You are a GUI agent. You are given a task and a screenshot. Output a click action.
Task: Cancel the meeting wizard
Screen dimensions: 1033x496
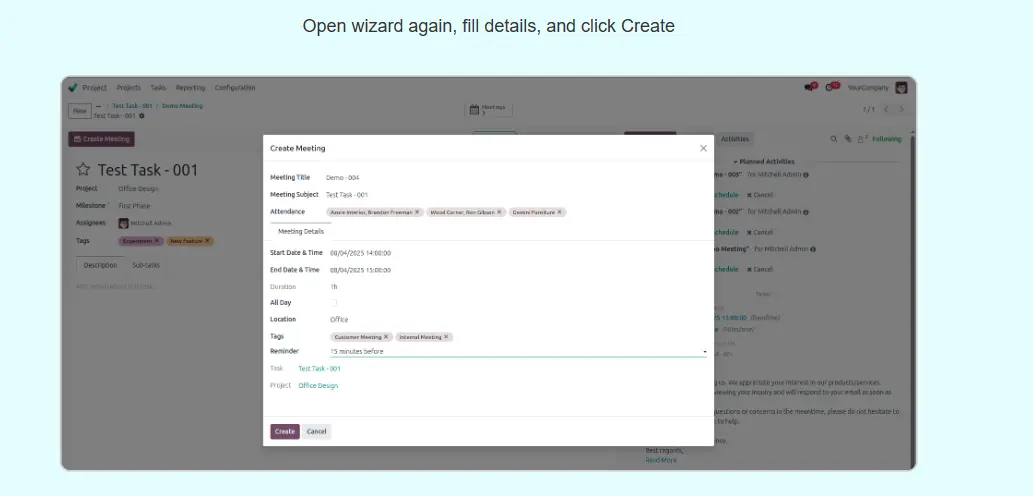(316, 431)
